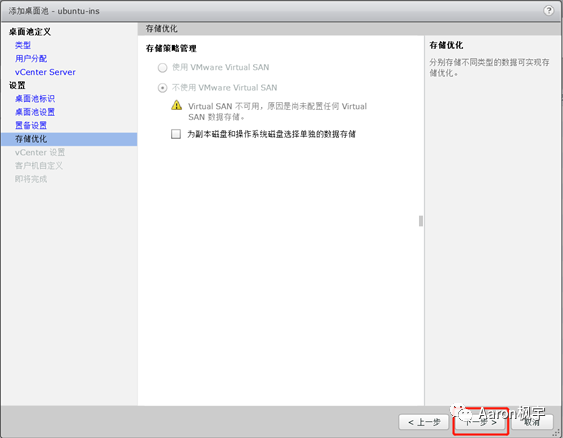Click the Virtual SAN 不可用 warning message

coord(277,112)
